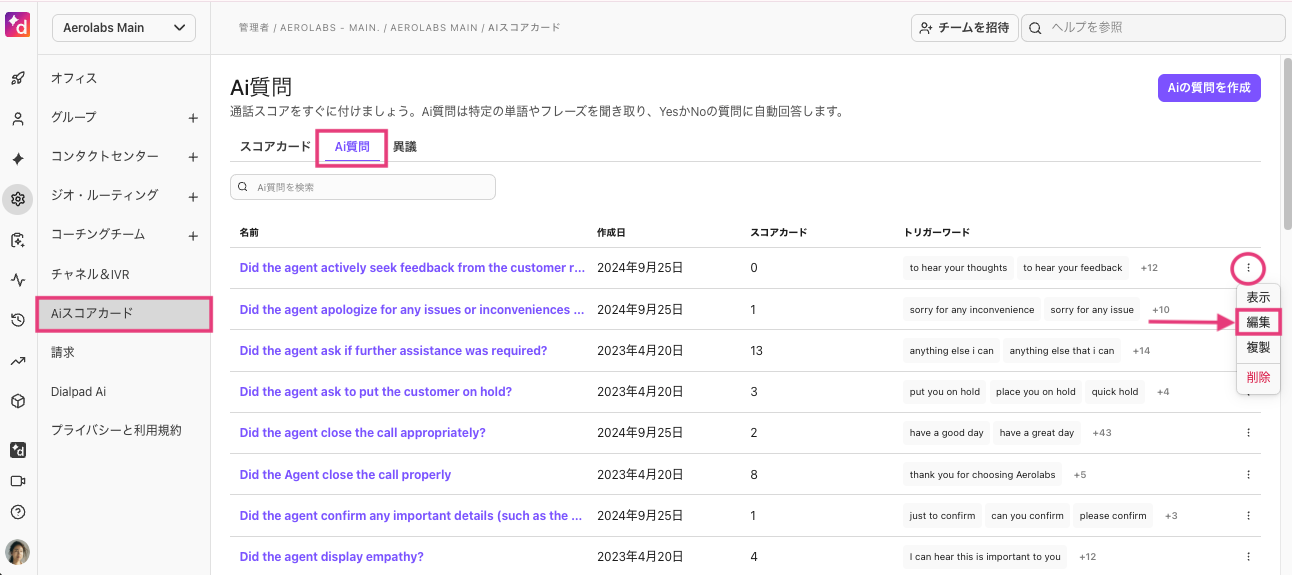Open three-dot menu for 'seek feedback' question row
This screenshot has height=575, width=1292.
1248,268
